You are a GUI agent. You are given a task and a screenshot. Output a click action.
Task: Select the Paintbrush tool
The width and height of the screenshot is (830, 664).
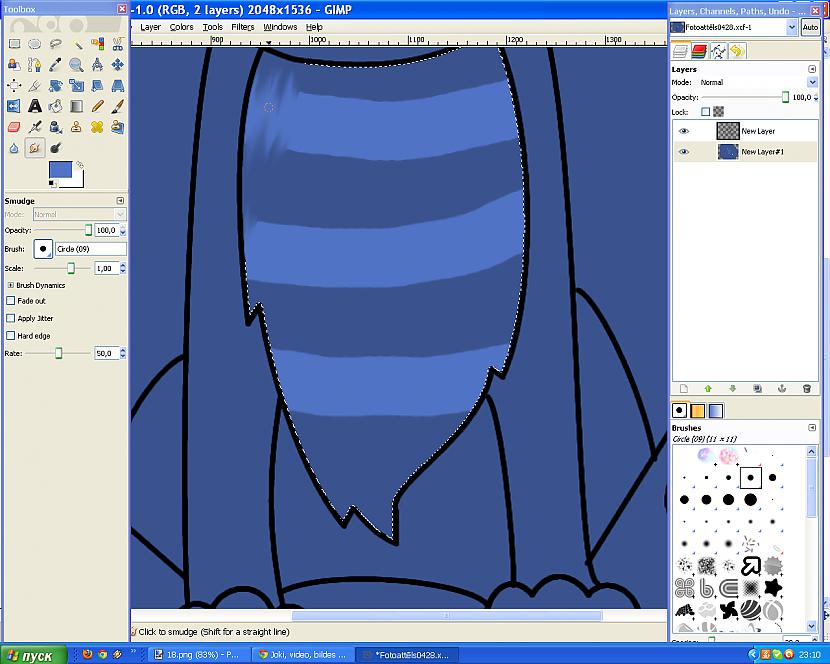click(x=118, y=106)
